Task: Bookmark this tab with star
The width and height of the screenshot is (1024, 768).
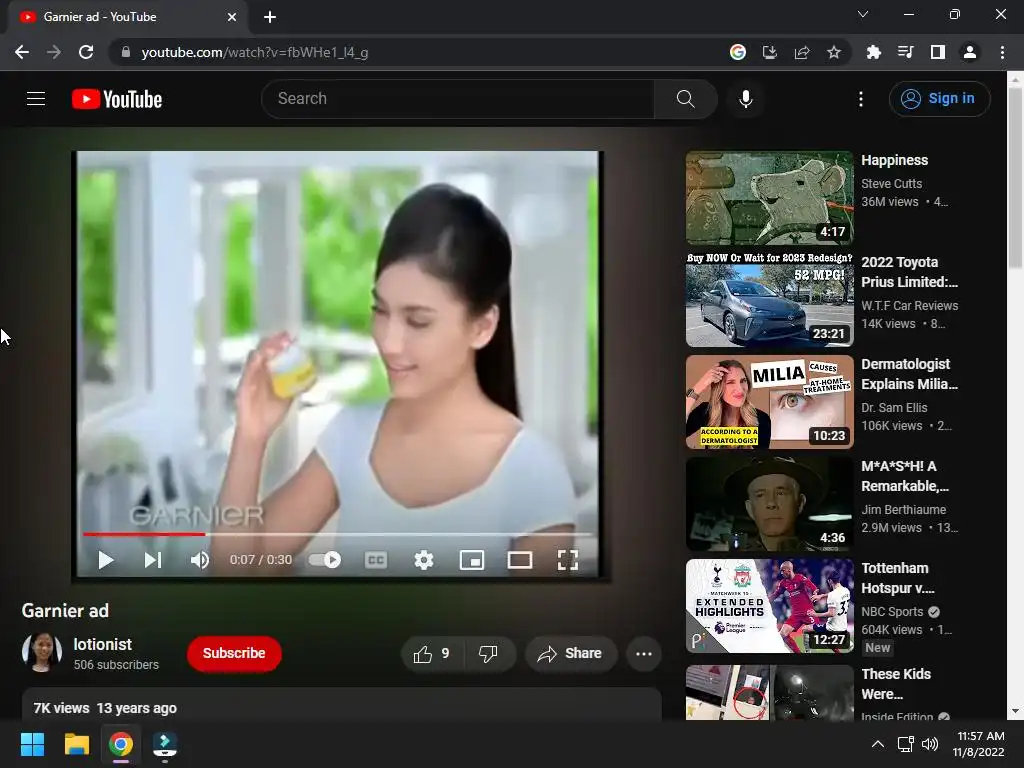Action: click(x=833, y=52)
